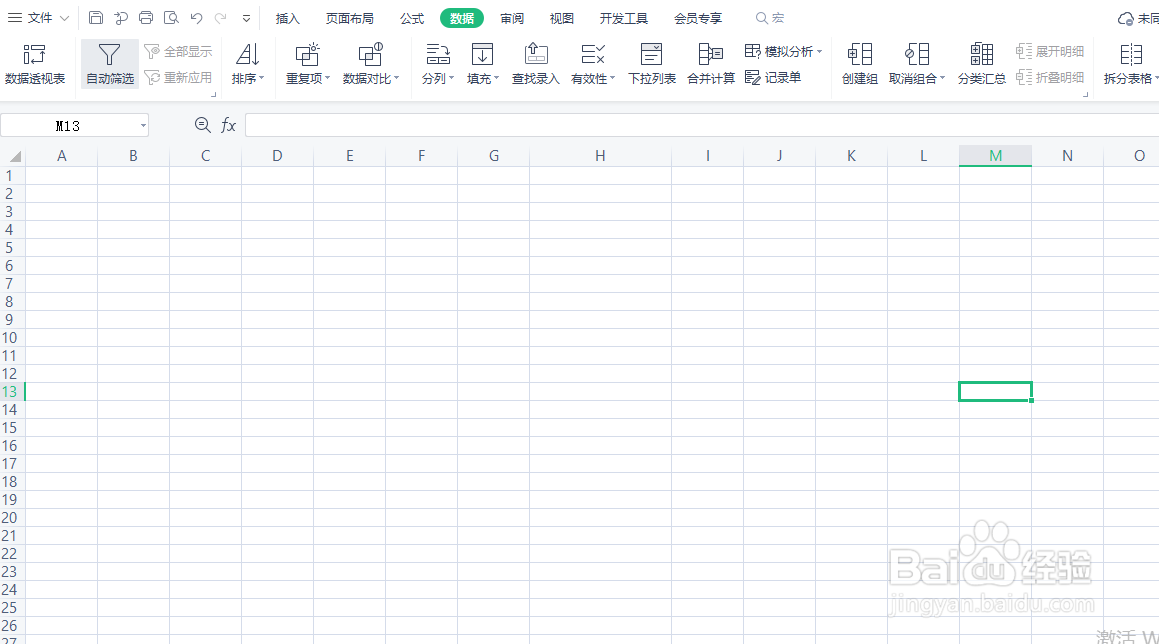Select column A header
Viewport: 1159px width, 644px height.
pyautogui.click(x=61, y=156)
